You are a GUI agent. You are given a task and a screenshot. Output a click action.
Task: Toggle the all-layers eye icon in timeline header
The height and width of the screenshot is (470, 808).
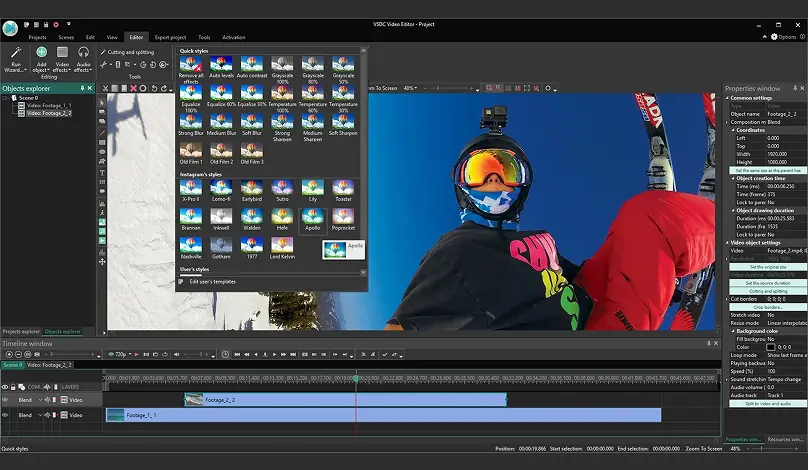[5, 387]
